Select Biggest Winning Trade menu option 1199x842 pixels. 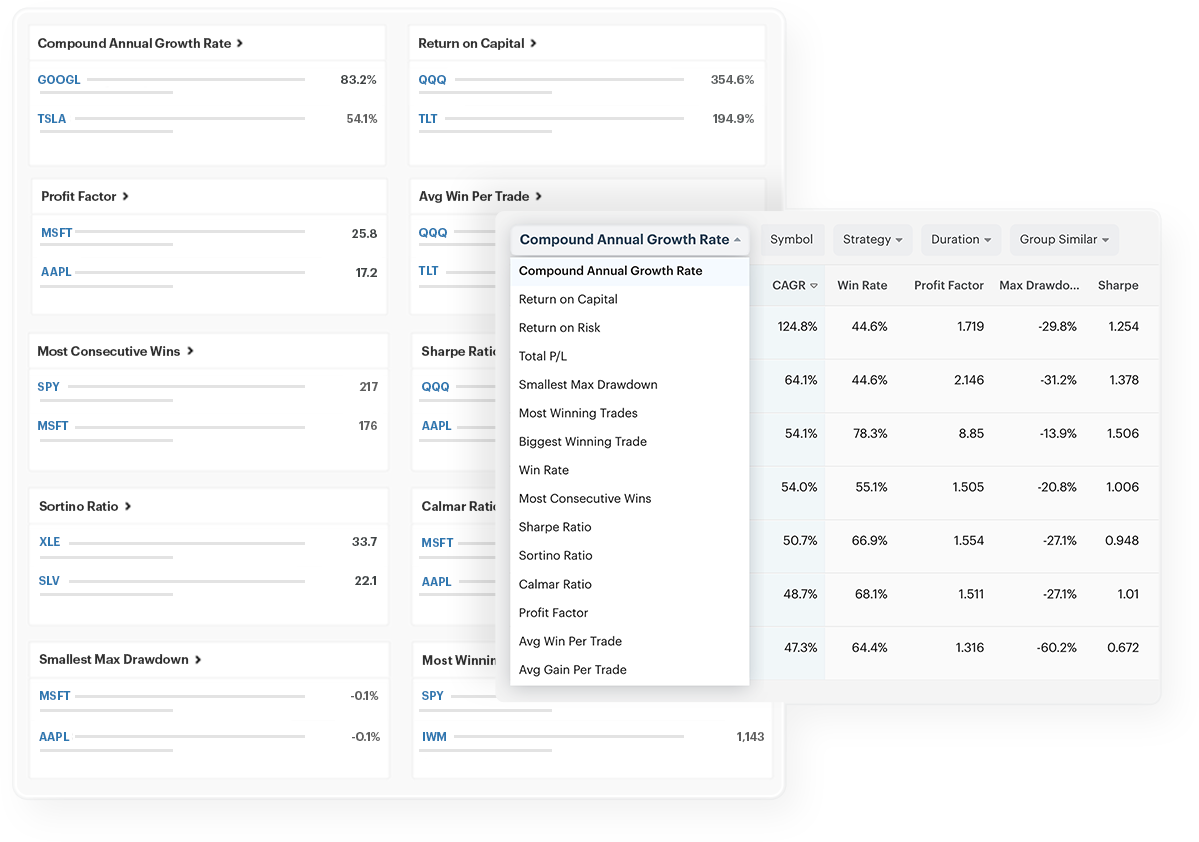click(629, 441)
